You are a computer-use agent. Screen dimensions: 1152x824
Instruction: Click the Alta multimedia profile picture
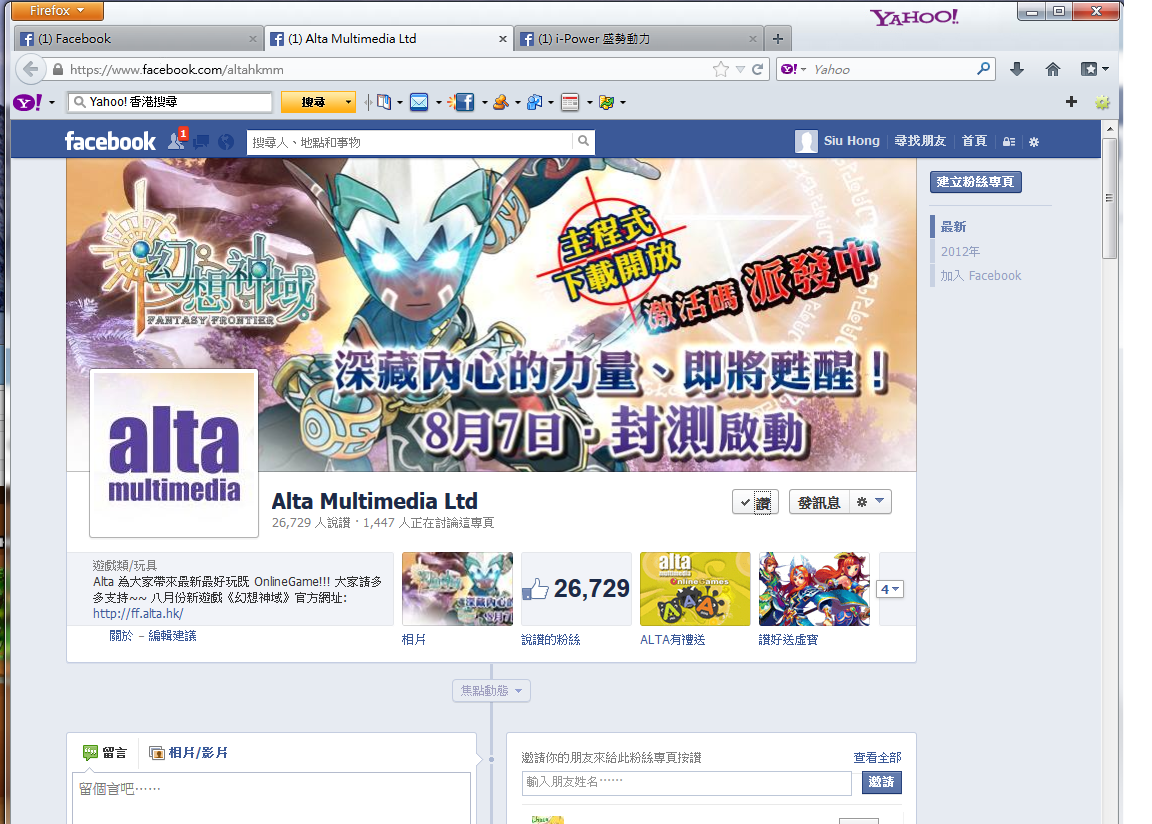[x=174, y=454]
